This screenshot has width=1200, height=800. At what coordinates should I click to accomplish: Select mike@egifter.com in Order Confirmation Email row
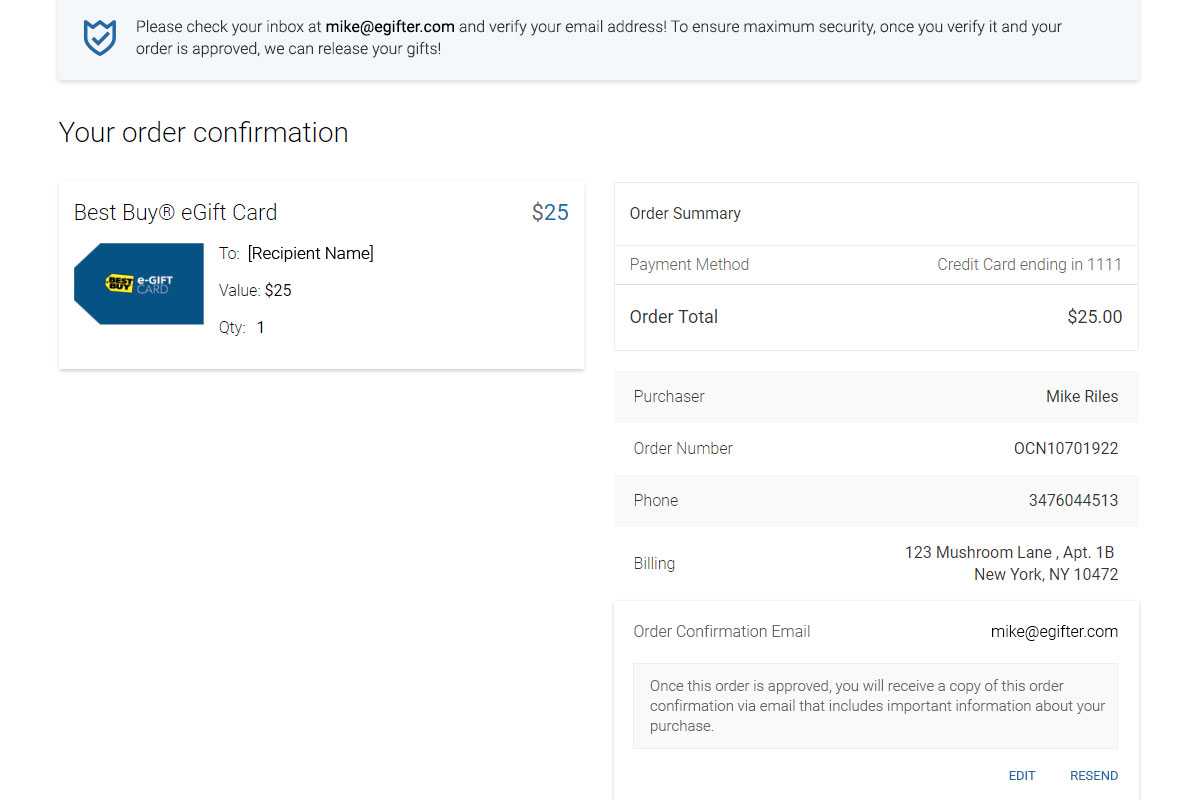pos(1054,632)
